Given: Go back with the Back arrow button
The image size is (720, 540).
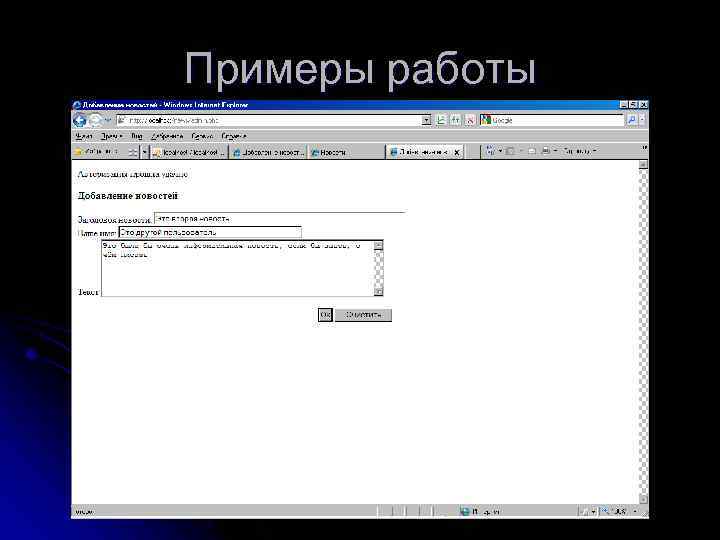Looking at the screenshot, I should pyautogui.click(x=80, y=120).
